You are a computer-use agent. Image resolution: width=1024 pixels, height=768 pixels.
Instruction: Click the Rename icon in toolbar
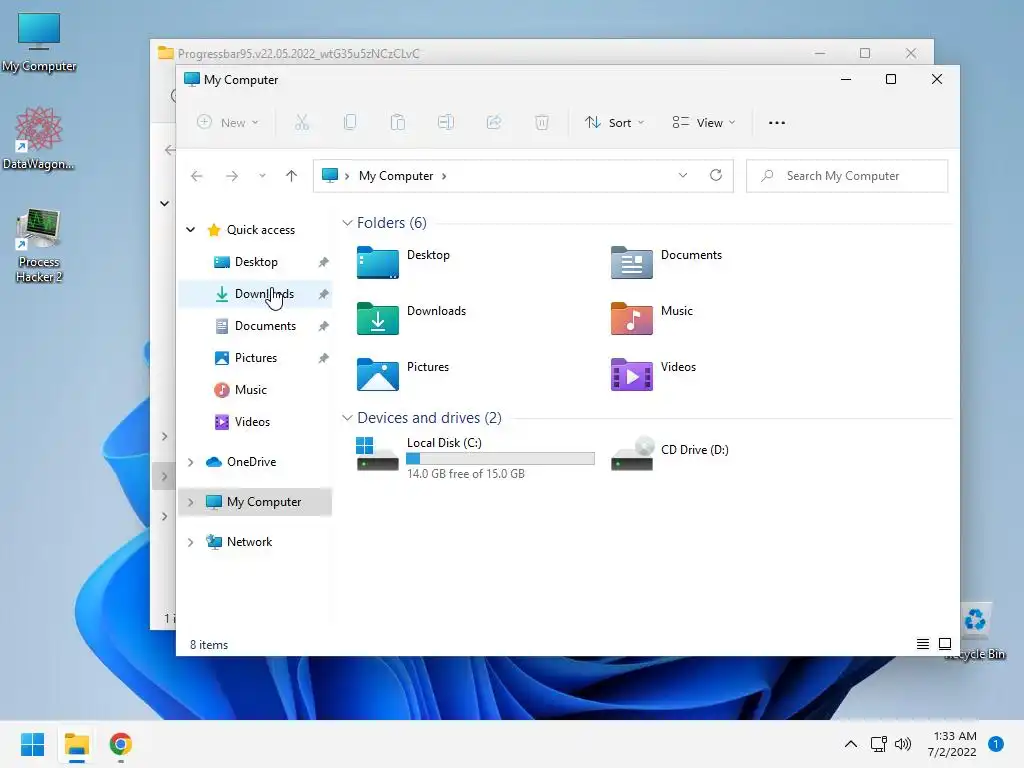(x=445, y=122)
